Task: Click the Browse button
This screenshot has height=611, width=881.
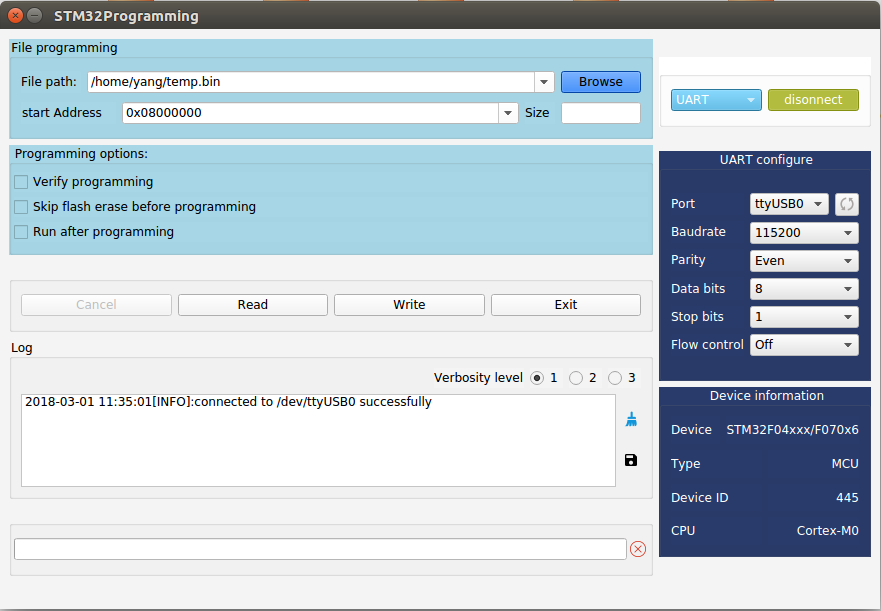Action: pyautogui.click(x=601, y=82)
